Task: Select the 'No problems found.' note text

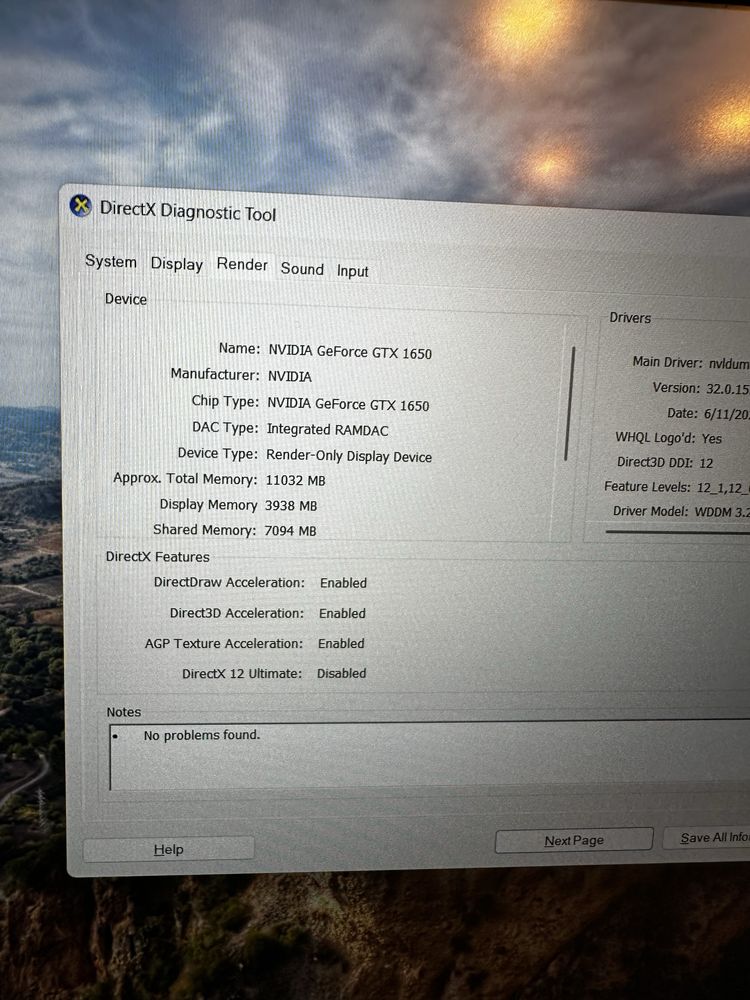Action: coord(202,735)
